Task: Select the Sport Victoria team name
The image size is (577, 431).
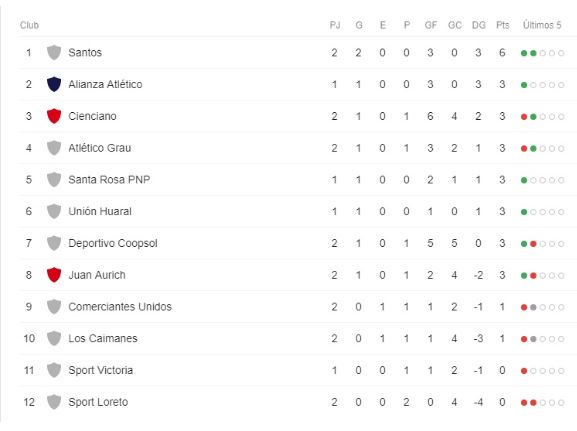Action: point(100,370)
